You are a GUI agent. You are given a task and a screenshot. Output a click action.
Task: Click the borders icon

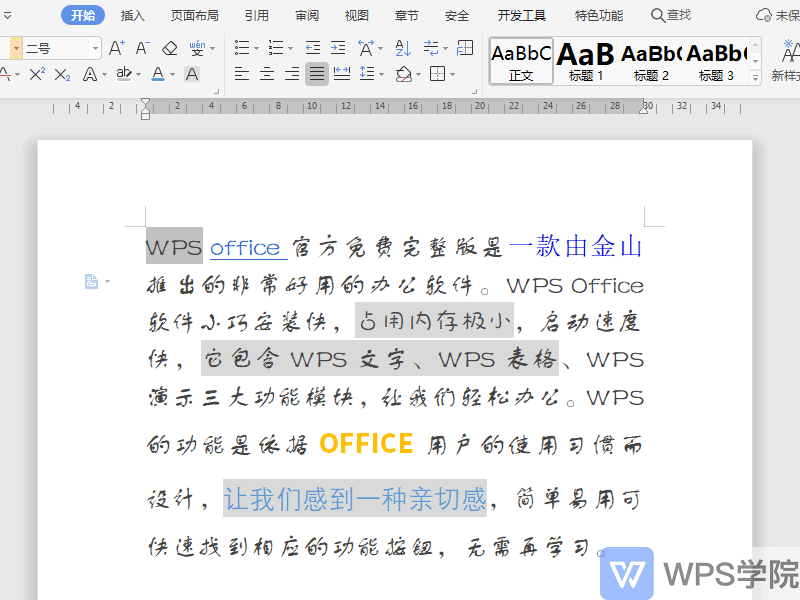point(438,74)
